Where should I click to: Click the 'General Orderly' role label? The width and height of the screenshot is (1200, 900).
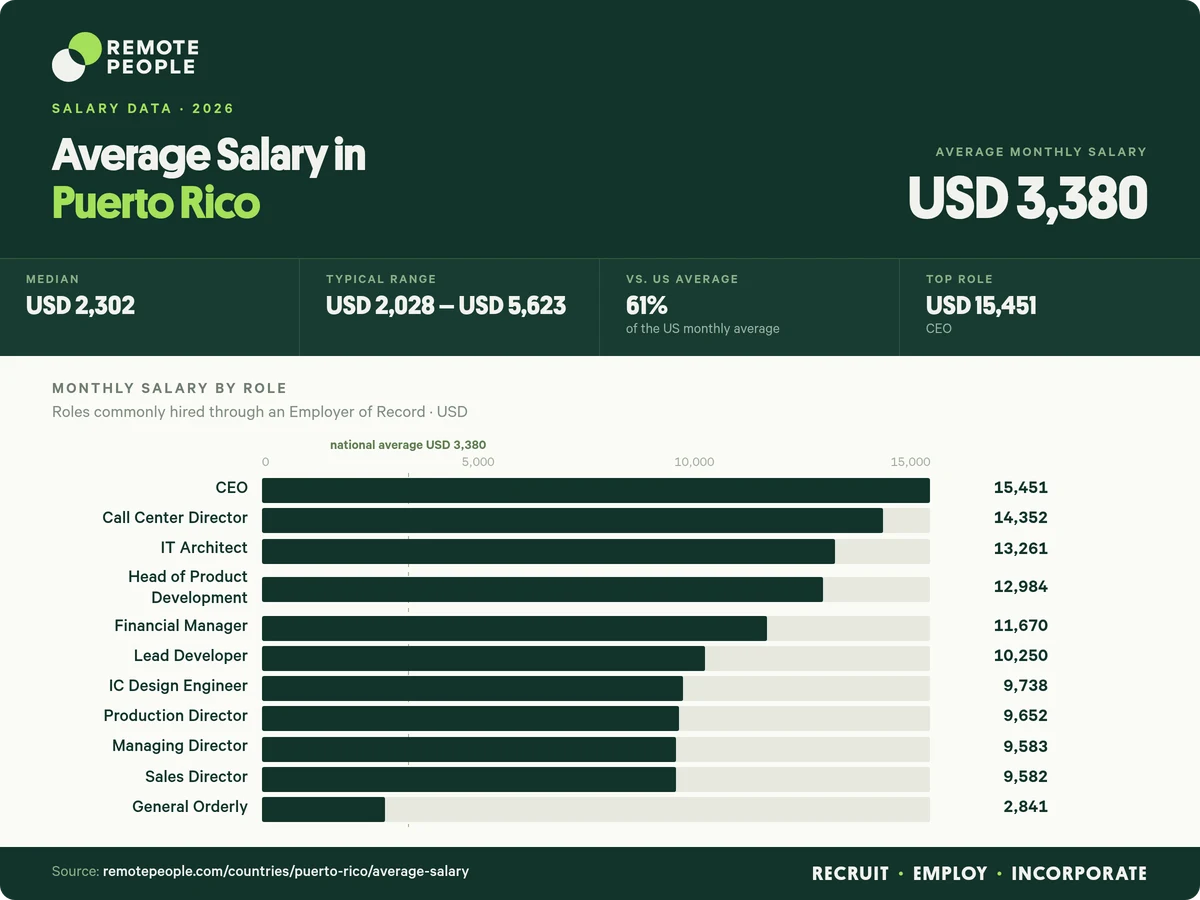click(x=190, y=807)
